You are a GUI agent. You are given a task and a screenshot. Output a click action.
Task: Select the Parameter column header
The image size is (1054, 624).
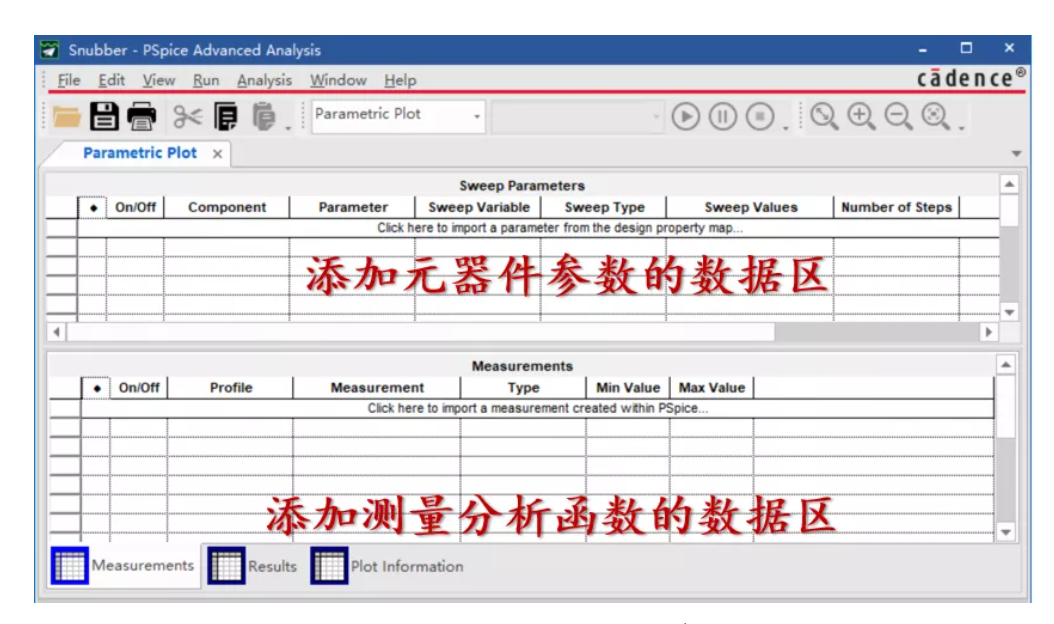(353, 207)
